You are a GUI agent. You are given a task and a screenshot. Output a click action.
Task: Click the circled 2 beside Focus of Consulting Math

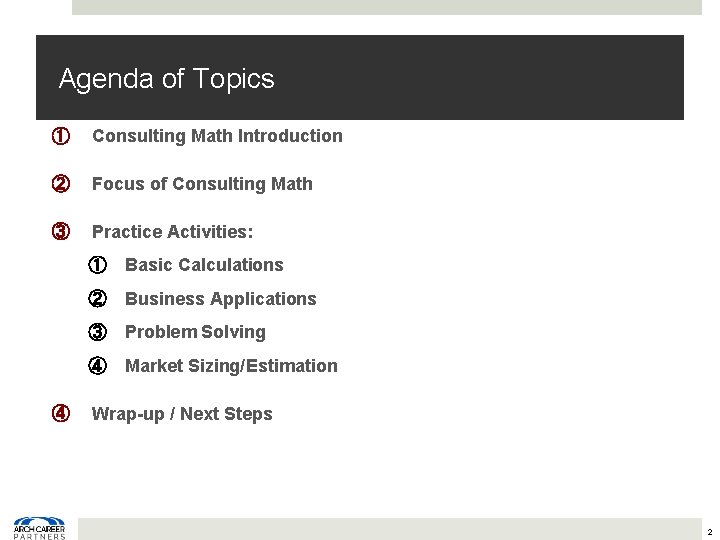60,184
